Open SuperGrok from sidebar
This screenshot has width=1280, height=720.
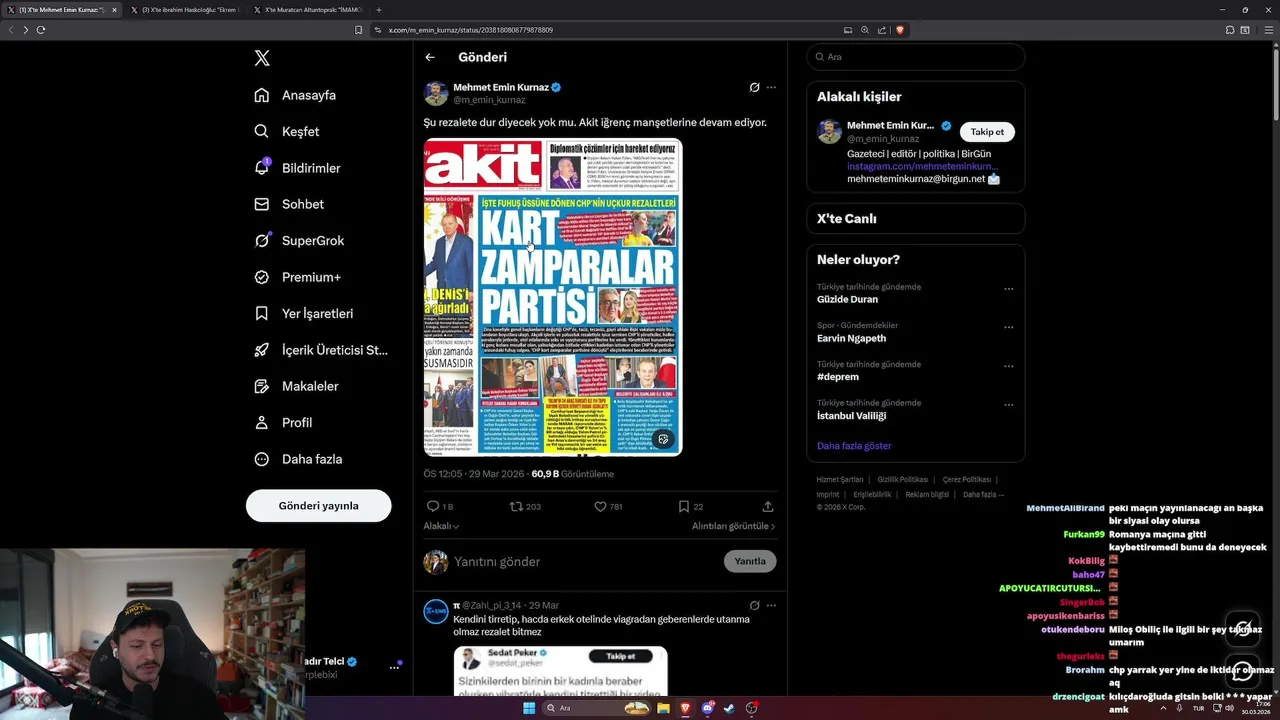coord(299,241)
